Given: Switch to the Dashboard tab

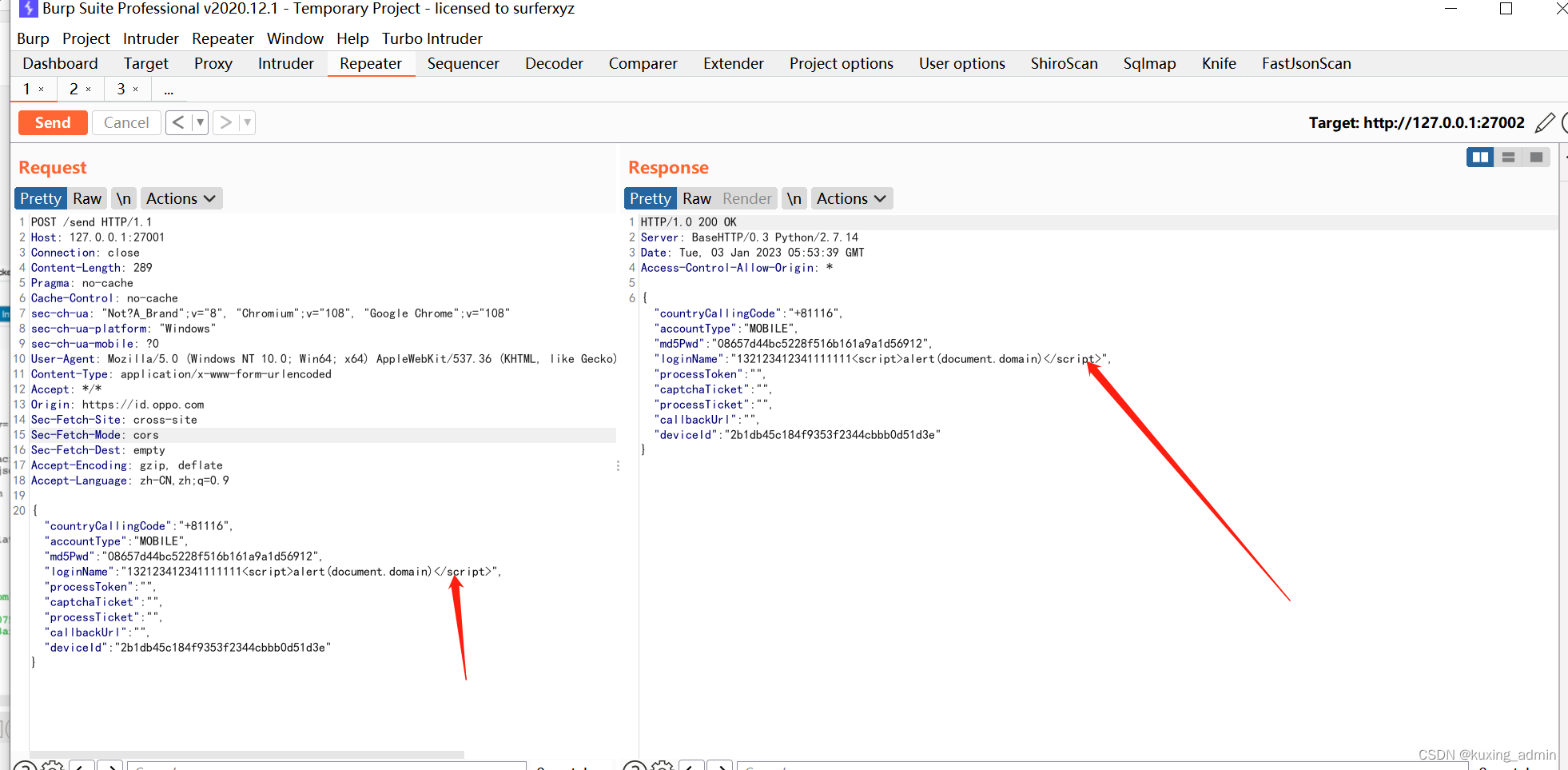Looking at the screenshot, I should pos(60,63).
